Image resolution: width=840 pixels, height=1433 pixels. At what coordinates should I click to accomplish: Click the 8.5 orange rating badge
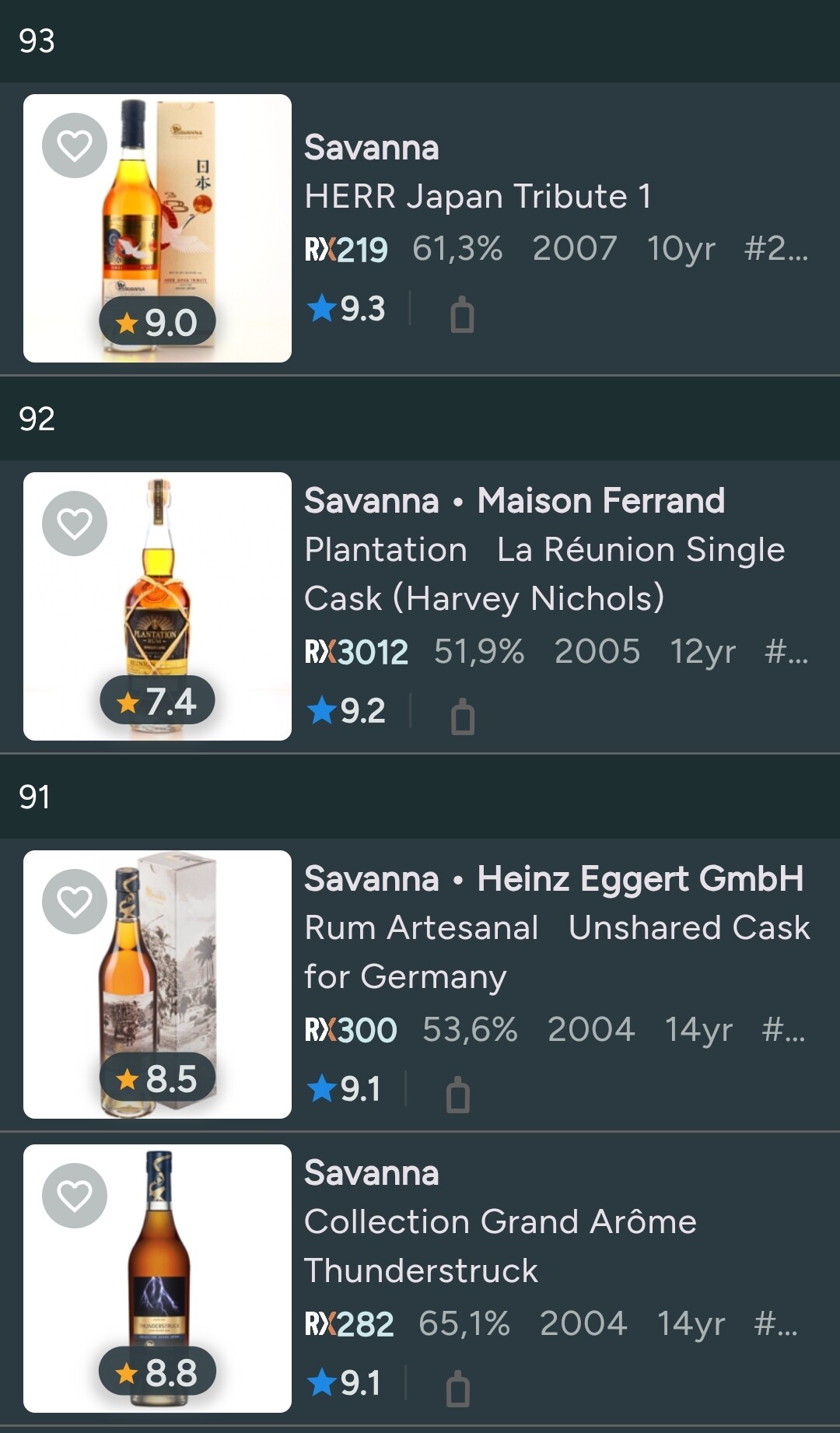(x=157, y=1077)
